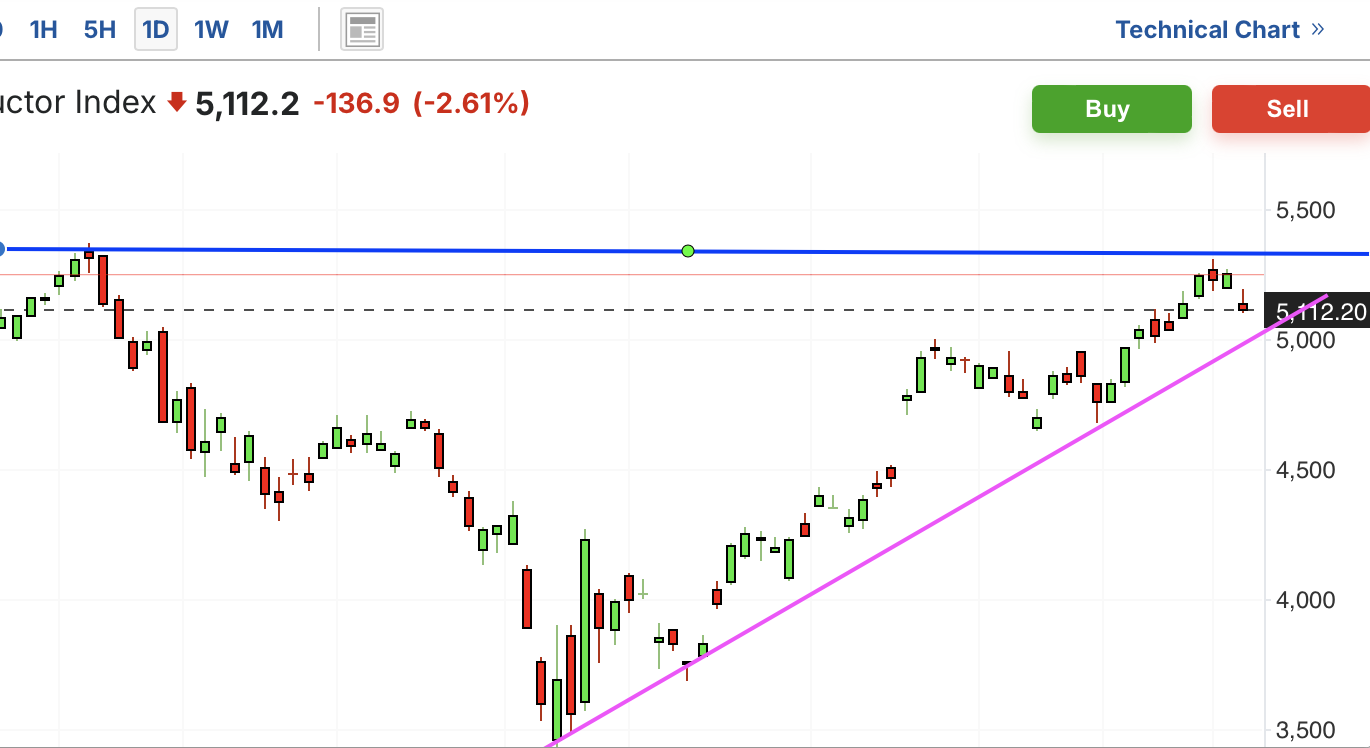Choose the 1M monthly timeframe
The width and height of the screenshot is (1370, 748).
[267, 30]
